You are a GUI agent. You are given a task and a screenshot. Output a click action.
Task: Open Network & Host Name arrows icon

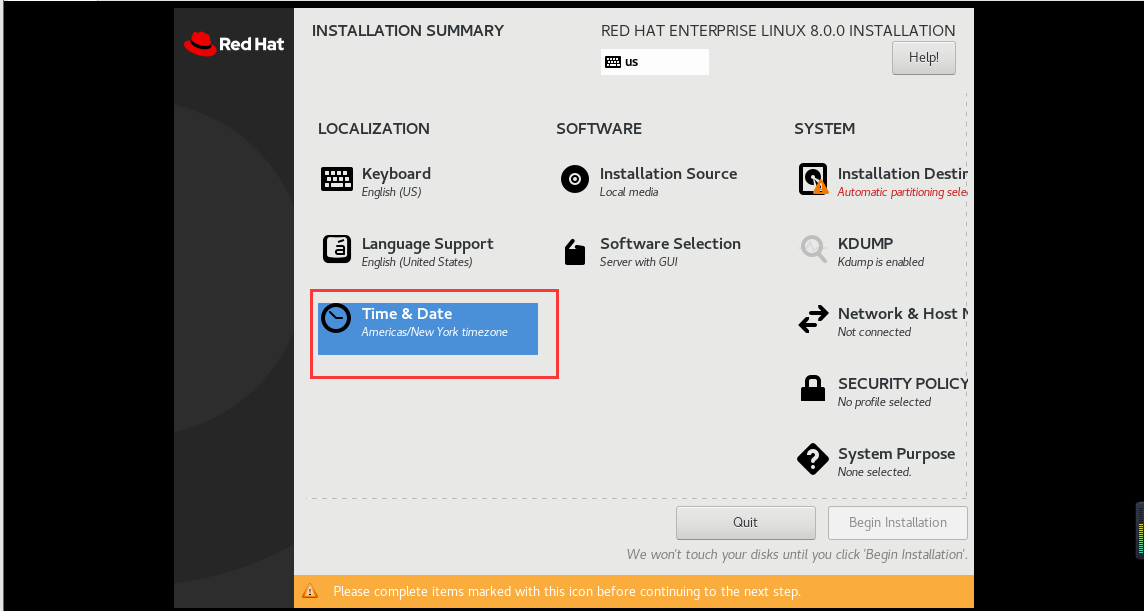tap(813, 319)
